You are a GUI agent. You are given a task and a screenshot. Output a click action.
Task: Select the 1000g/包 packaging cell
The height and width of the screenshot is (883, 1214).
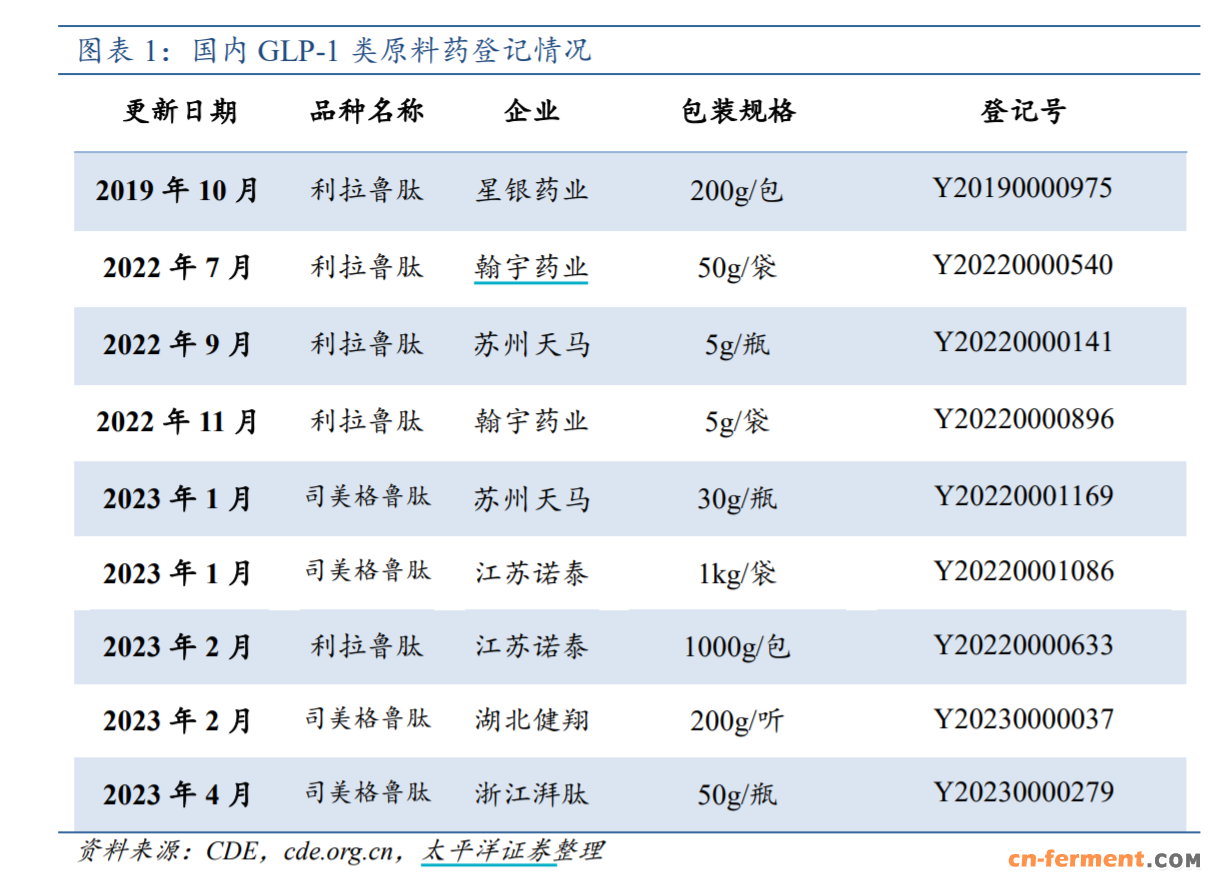737,647
